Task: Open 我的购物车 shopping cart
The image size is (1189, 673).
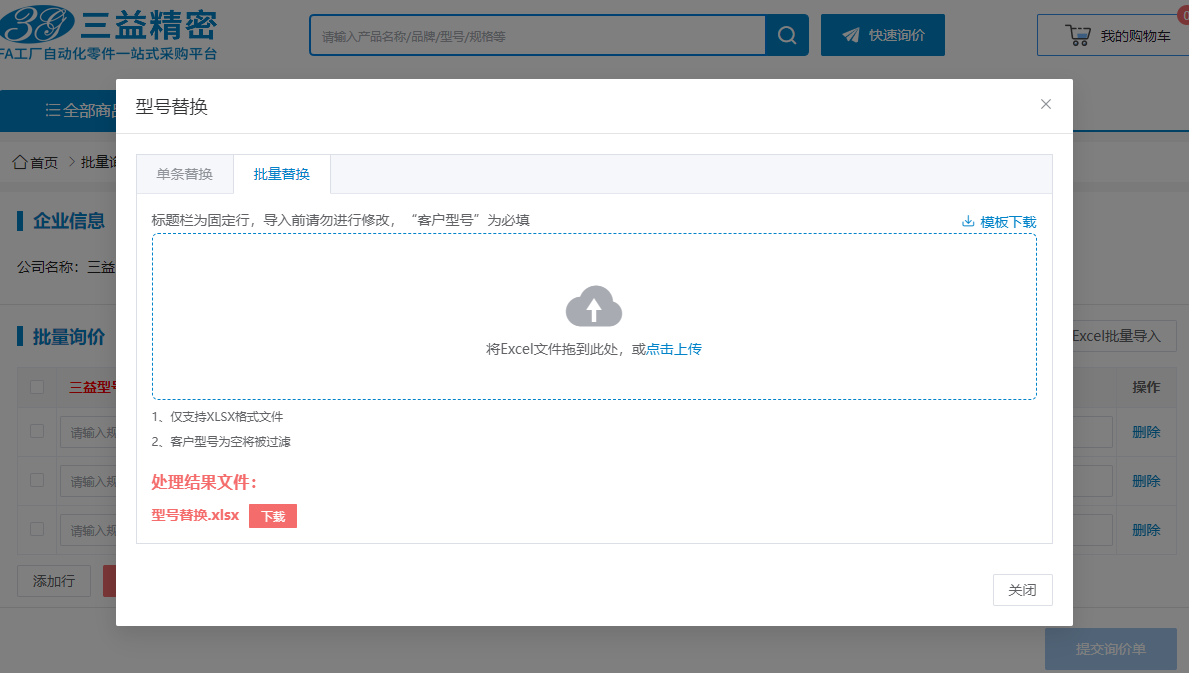Action: [1112, 35]
